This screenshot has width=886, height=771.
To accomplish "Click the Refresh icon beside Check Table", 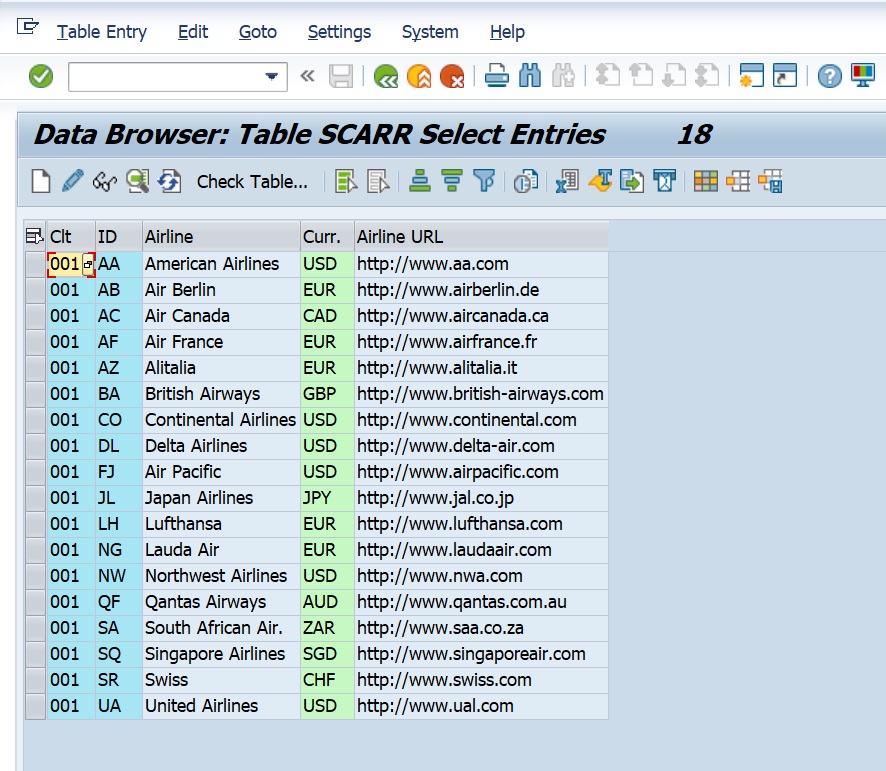I will click(170, 181).
